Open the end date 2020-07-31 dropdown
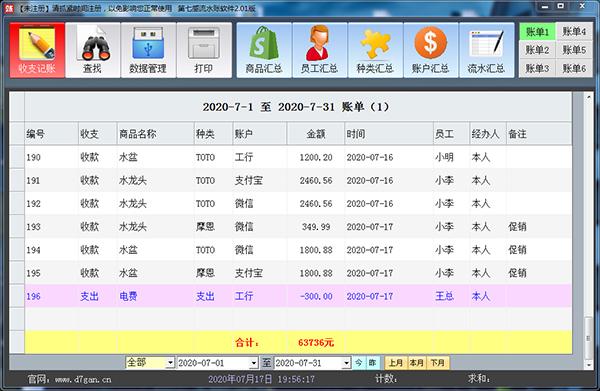The height and width of the screenshot is (391, 600). 346,363
